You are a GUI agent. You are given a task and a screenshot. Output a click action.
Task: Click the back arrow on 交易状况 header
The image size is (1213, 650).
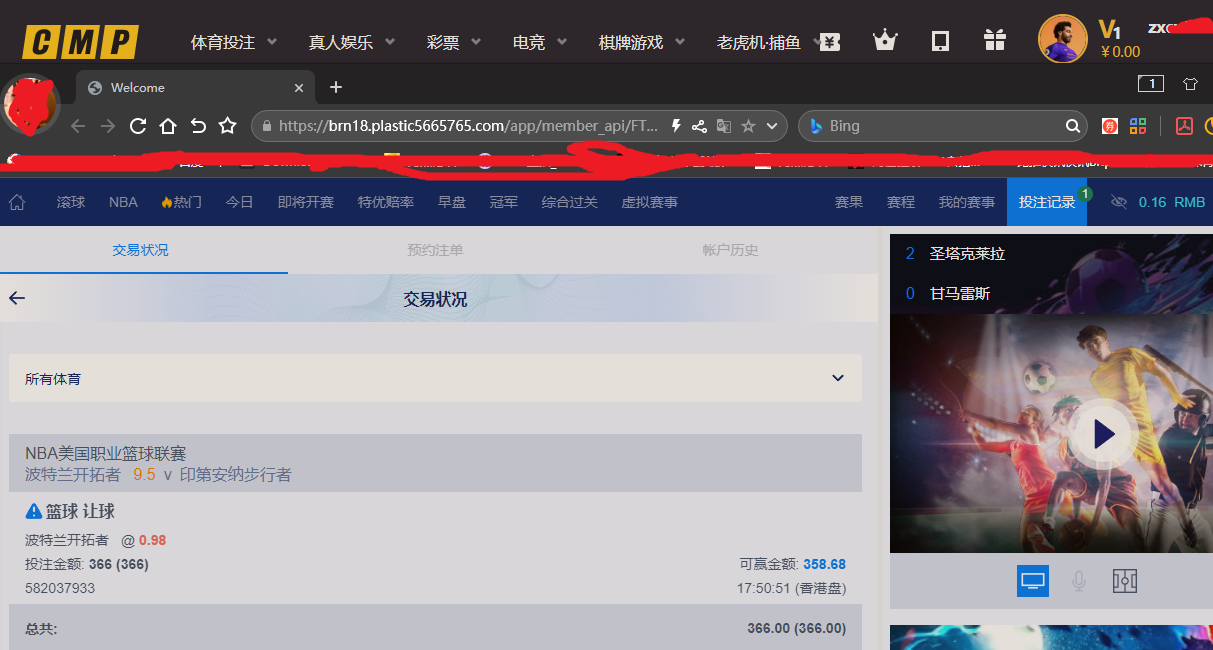[x=16, y=297]
